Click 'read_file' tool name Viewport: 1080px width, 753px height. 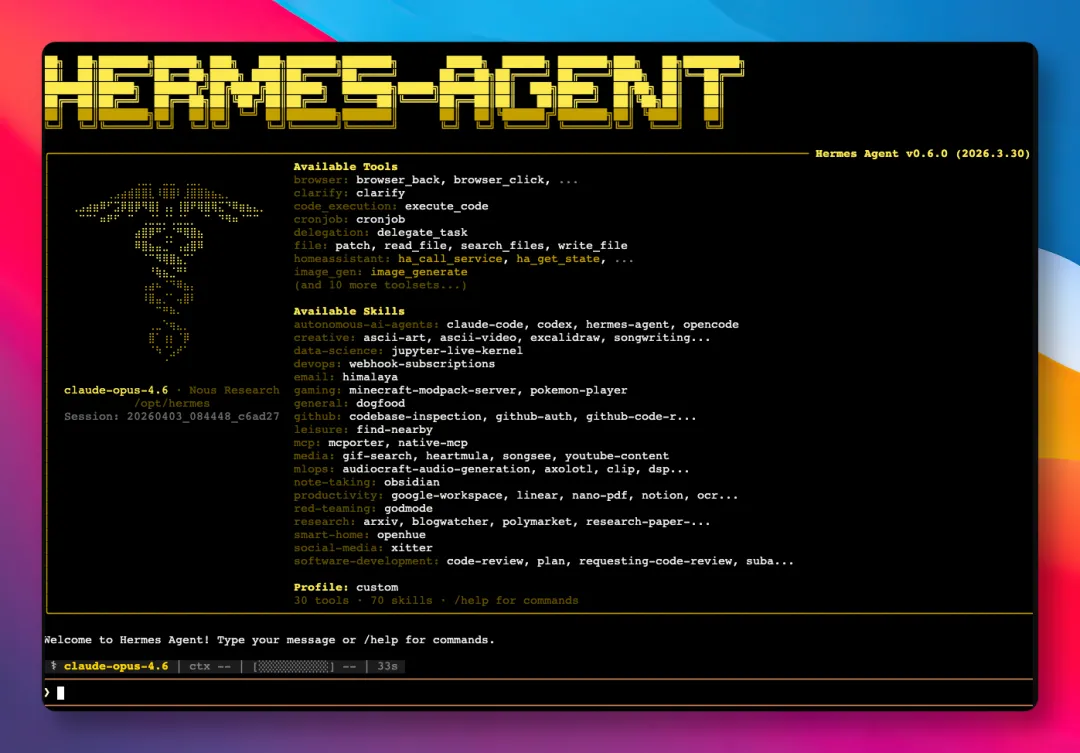415,245
